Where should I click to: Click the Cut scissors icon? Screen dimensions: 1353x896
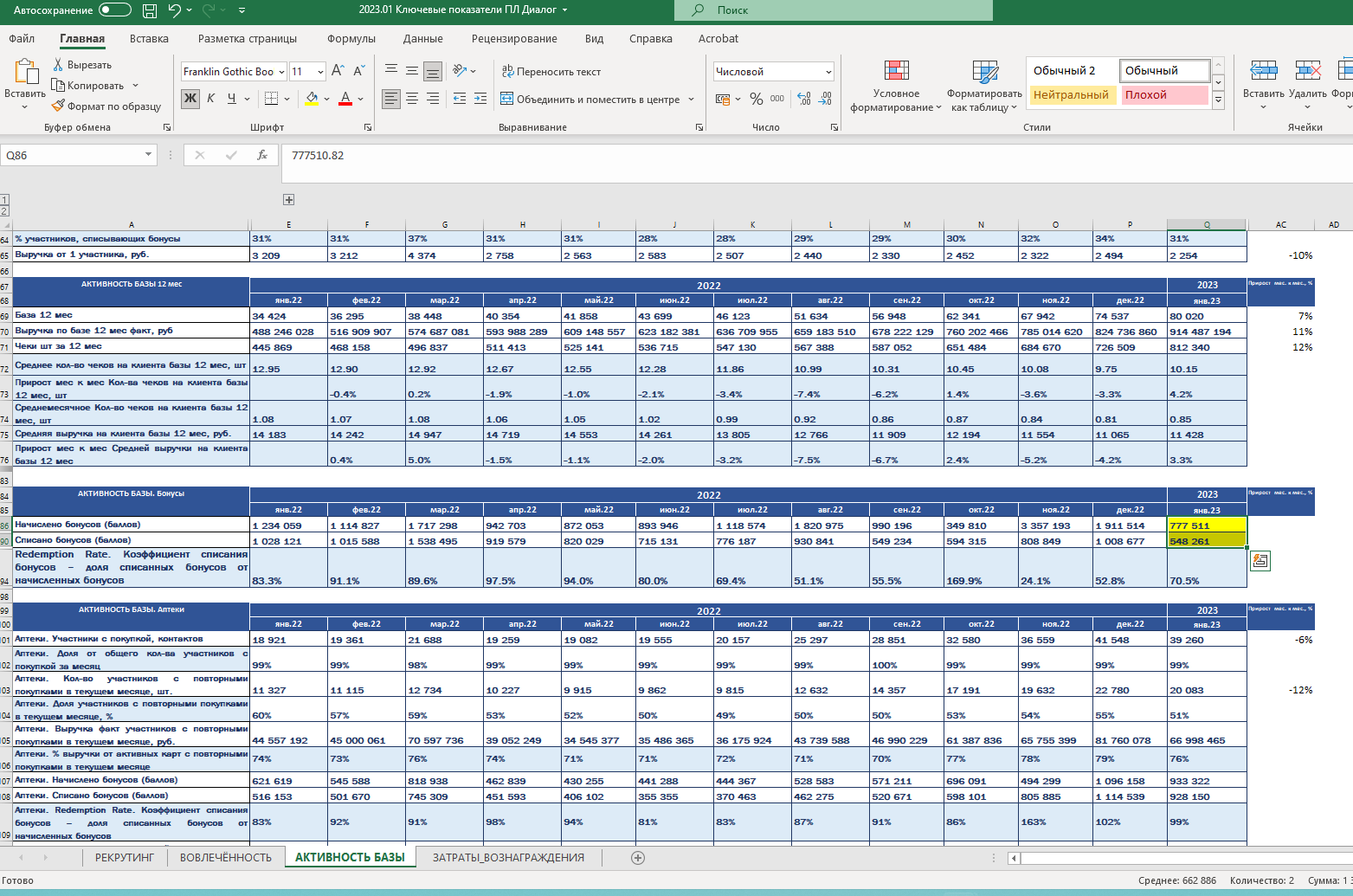pos(58,65)
